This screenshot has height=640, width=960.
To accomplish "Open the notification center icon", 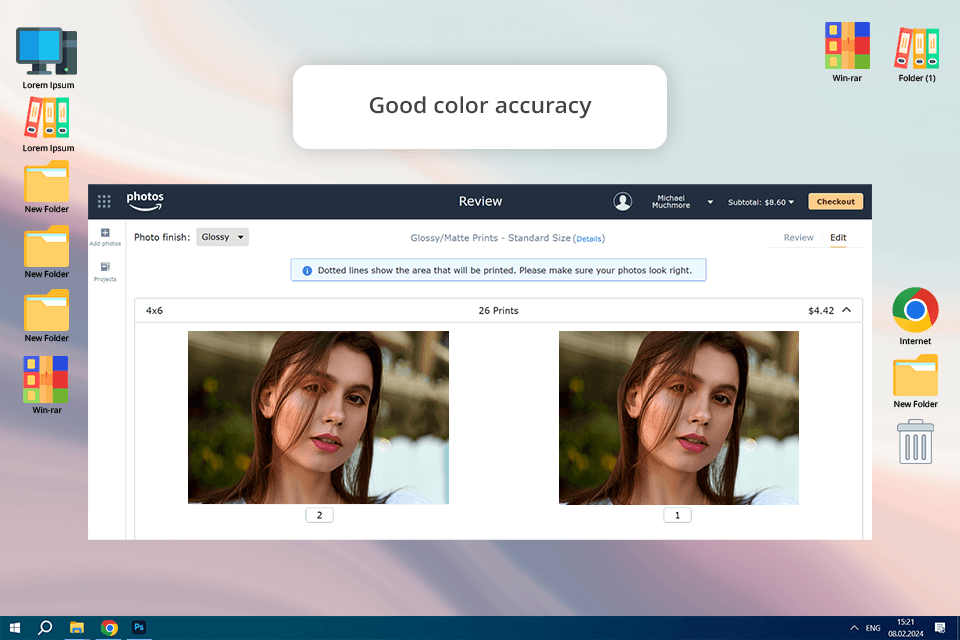I will (x=940, y=628).
